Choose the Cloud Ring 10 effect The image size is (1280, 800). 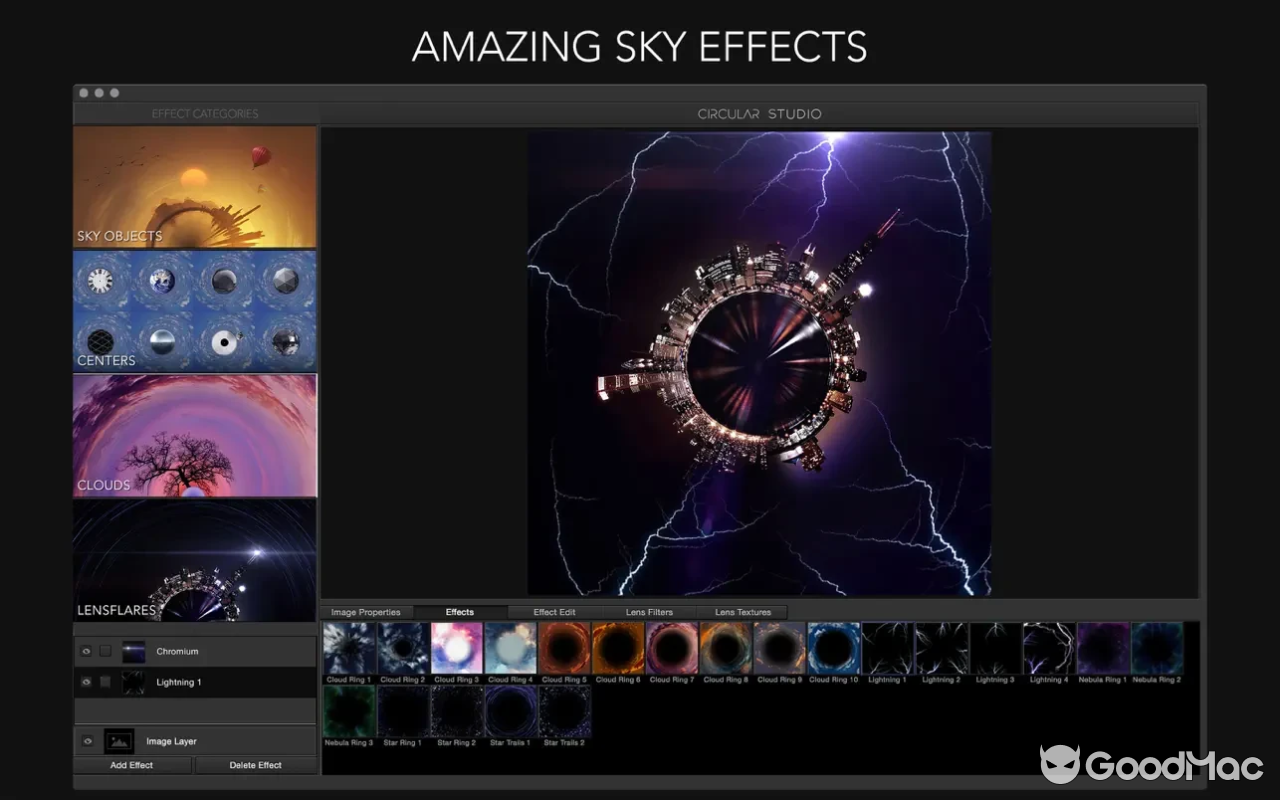(x=834, y=648)
